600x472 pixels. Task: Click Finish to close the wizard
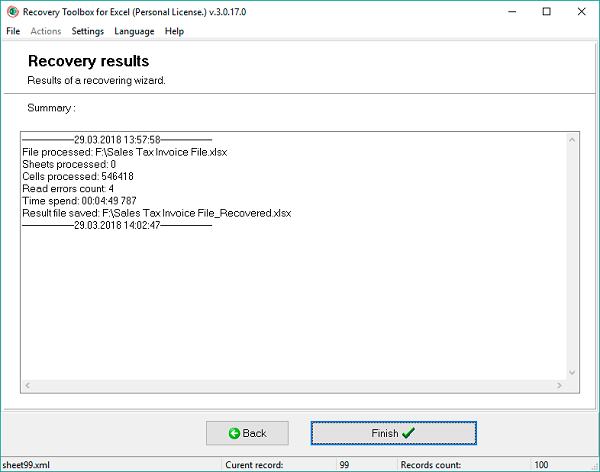click(x=394, y=433)
